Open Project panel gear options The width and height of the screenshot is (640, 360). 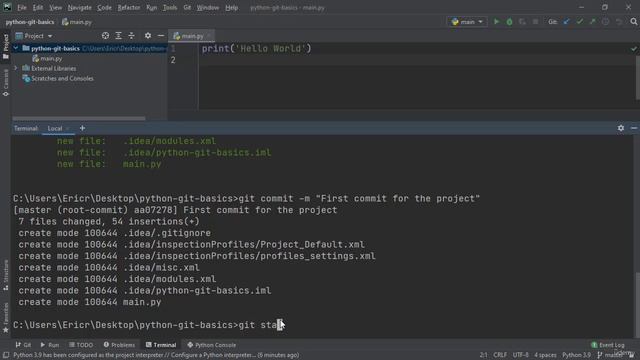coord(148,36)
